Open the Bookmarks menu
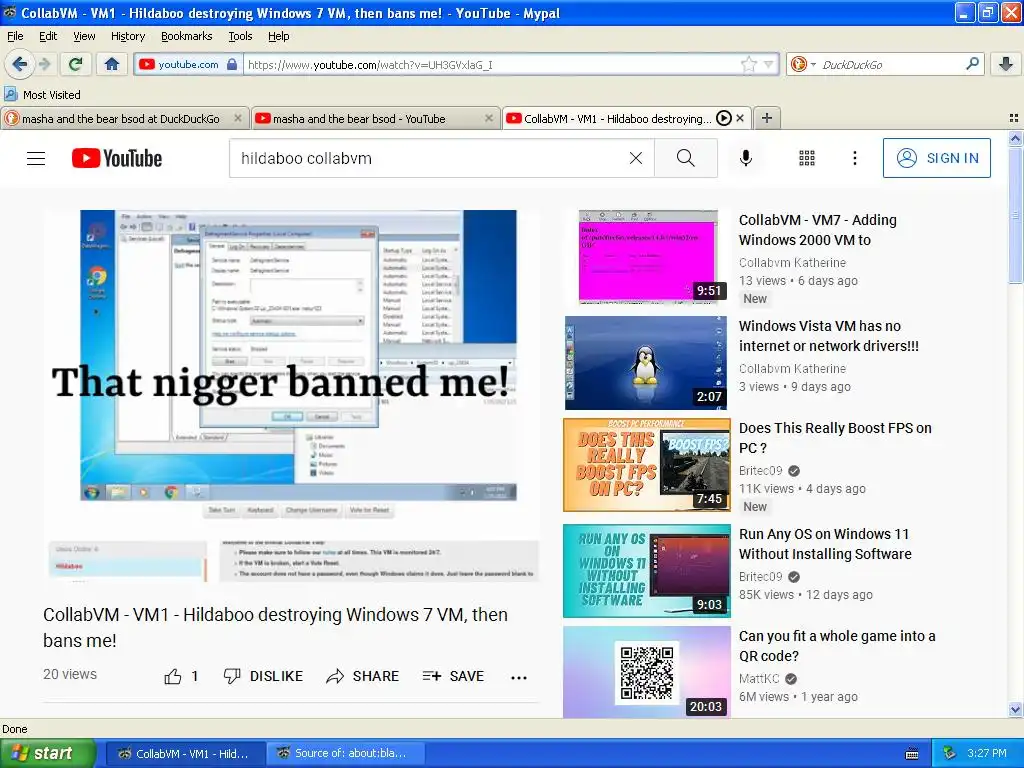The image size is (1024, 768). click(187, 36)
